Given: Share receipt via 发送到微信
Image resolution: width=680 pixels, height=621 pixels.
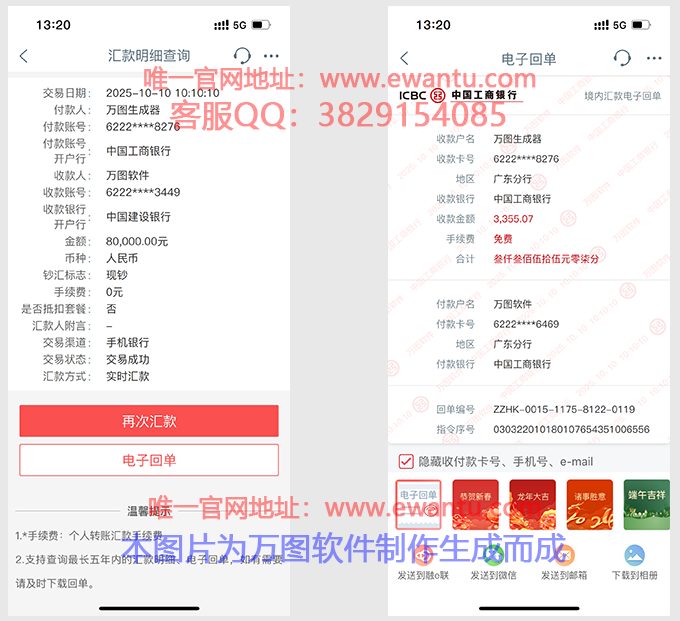Looking at the screenshot, I should (494, 563).
